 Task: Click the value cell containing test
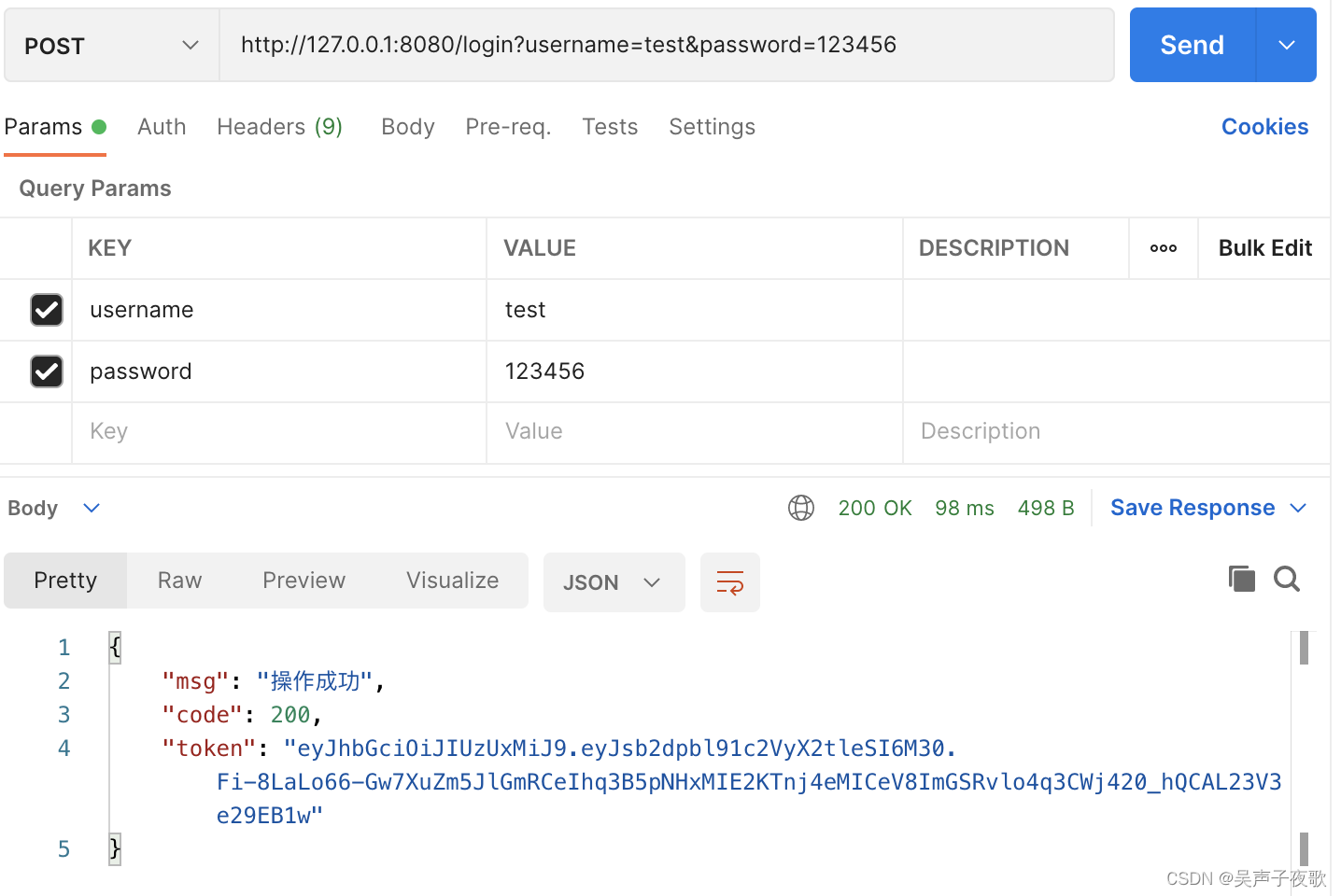[x=695, y=310]
